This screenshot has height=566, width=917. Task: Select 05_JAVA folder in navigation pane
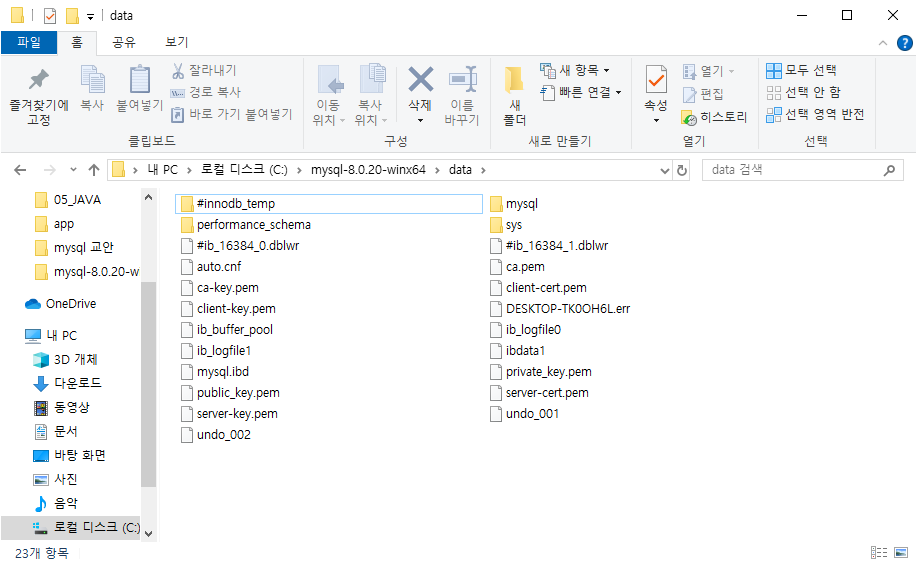coord(68,200)
